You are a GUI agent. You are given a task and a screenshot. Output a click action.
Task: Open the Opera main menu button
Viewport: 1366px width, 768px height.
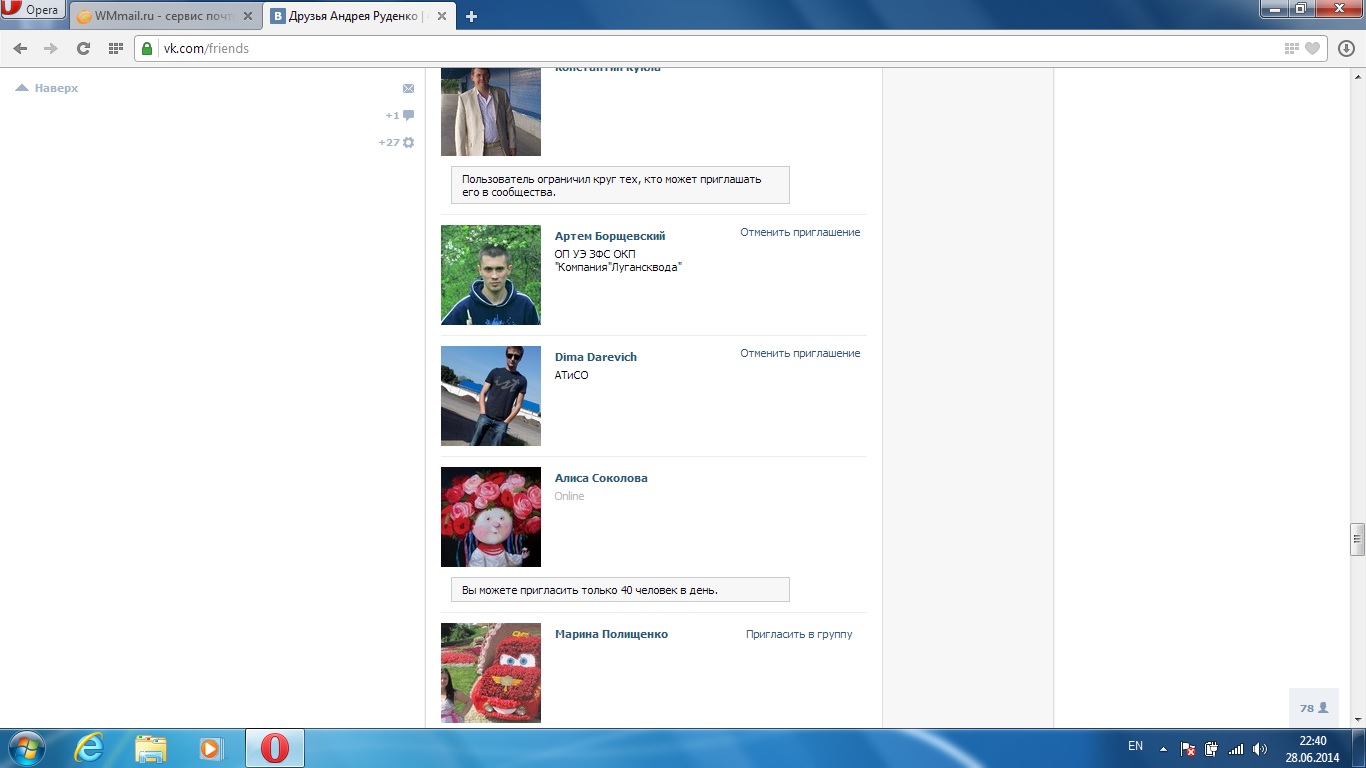(x=33, y=10)
